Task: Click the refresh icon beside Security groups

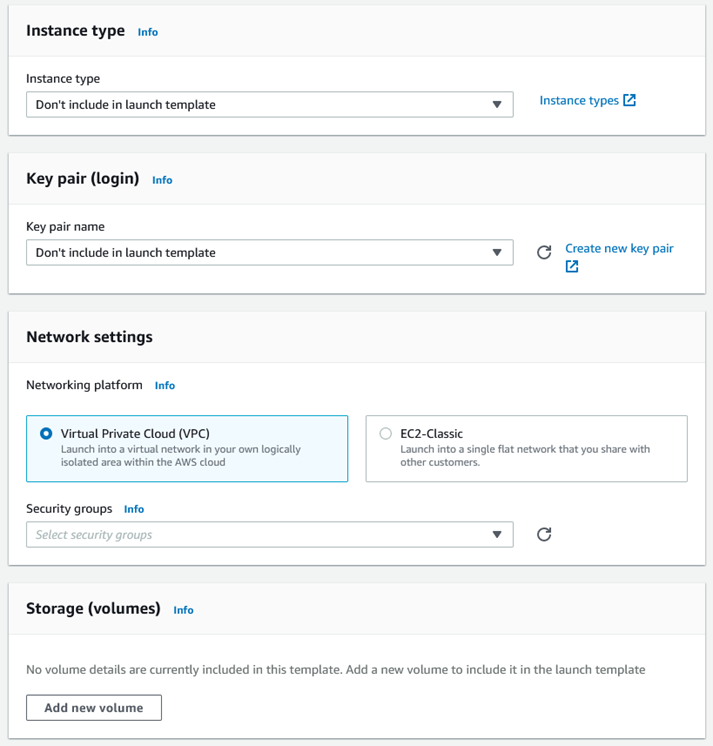Action: point(544,534)
